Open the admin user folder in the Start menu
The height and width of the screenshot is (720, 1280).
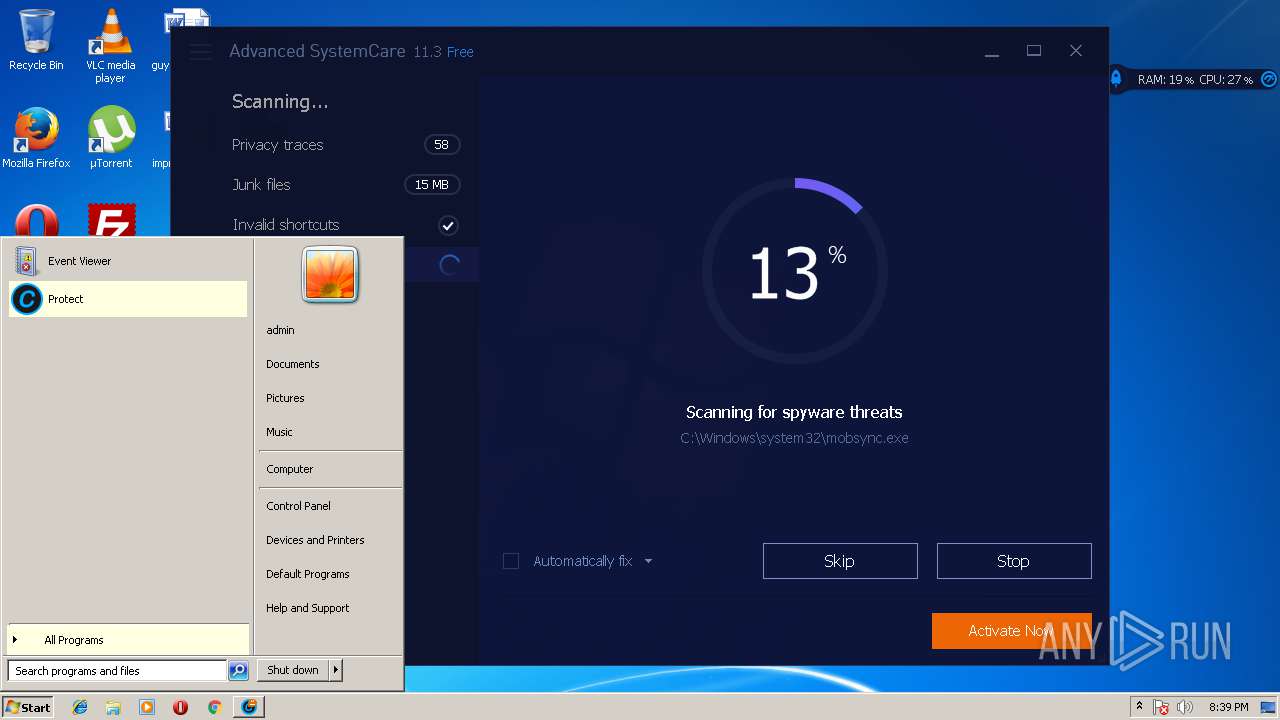[x=280, y=330]
